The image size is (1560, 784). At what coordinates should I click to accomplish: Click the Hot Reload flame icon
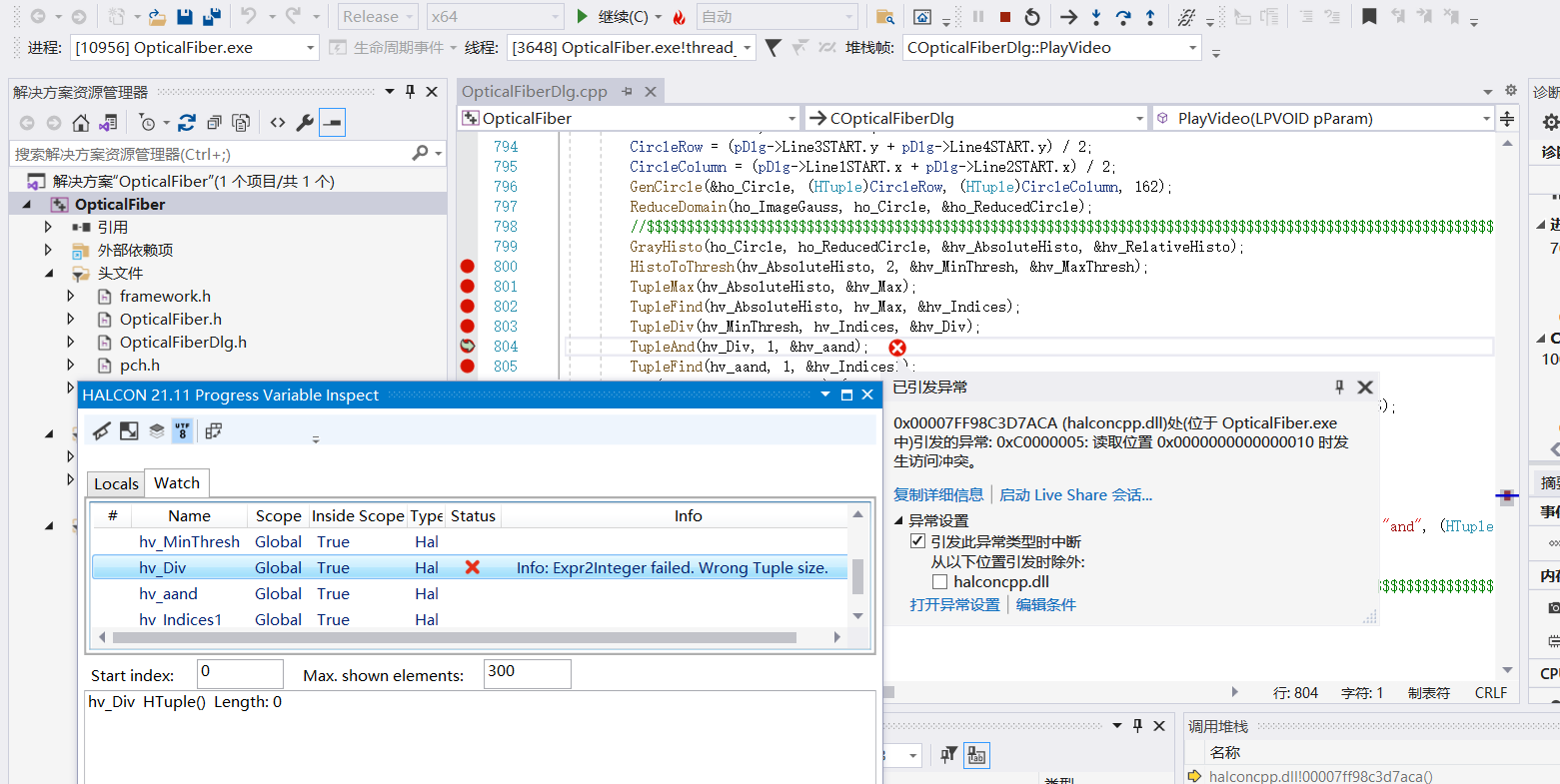pos(680,17)
